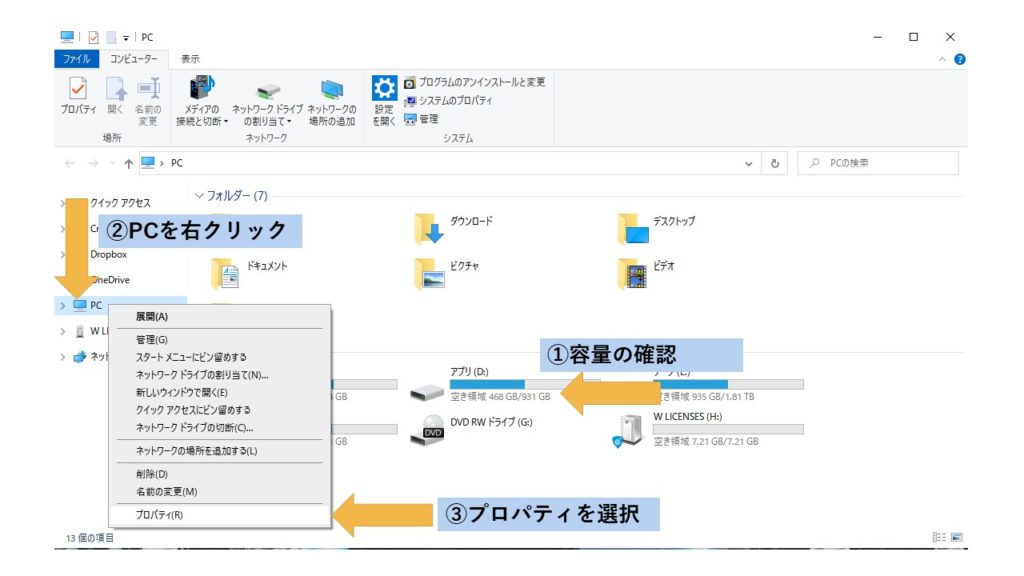Viewport: 1024px width, 576px height.
Task: Click the ネットワークドライブの割り当て icon
Action: [x=268, y=92]
